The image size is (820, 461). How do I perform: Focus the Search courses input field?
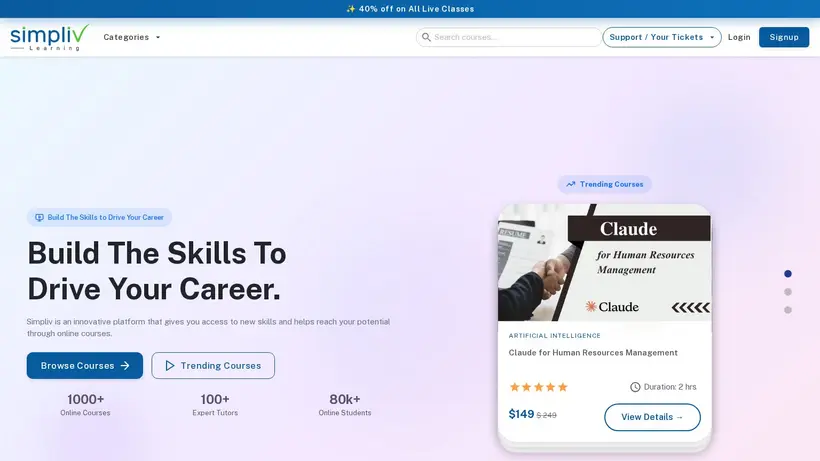[509, 37]
